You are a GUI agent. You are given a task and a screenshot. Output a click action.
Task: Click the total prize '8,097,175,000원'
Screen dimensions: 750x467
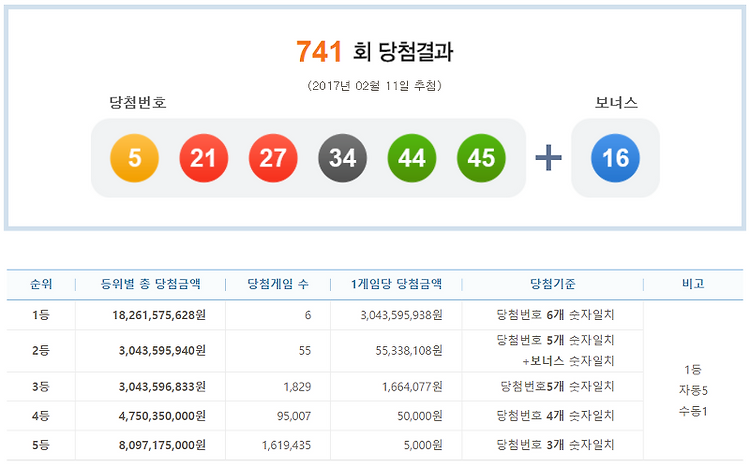coord(163,445)
